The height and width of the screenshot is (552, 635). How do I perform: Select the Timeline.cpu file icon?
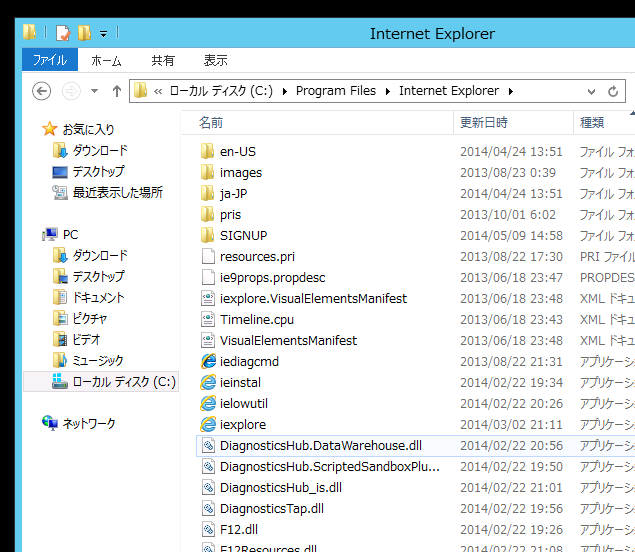(208, 320)
